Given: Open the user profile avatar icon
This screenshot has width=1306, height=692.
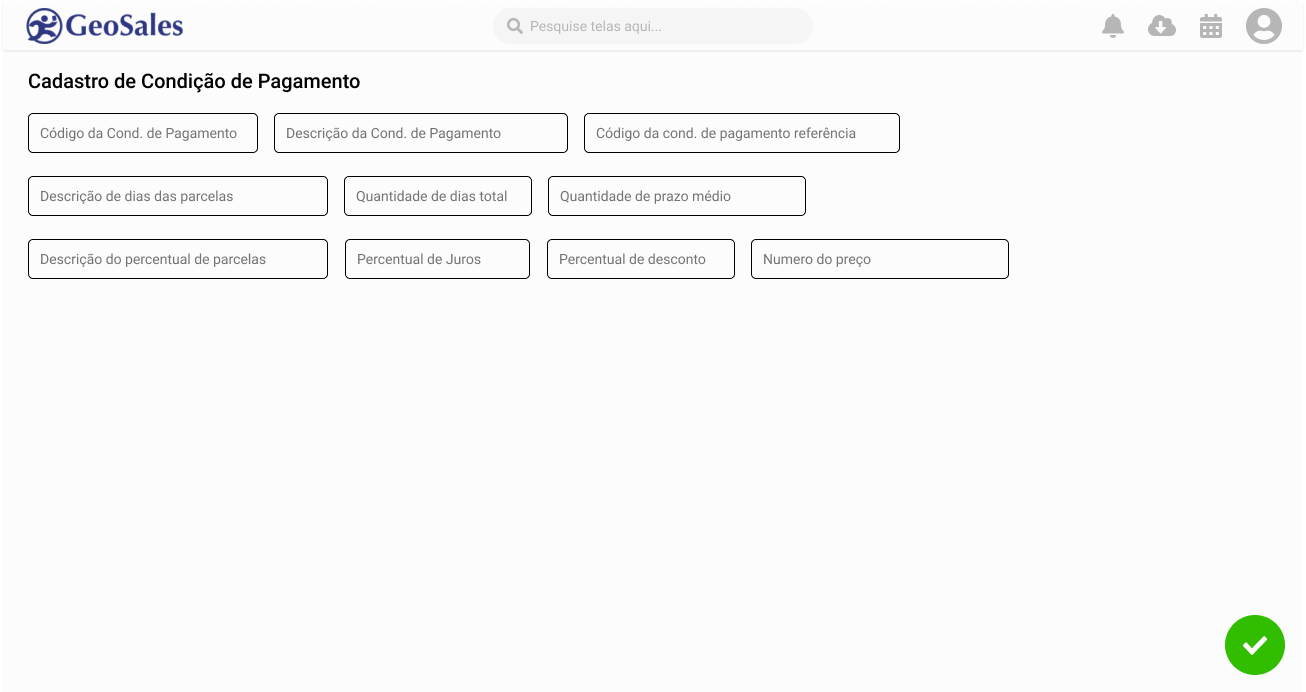Looking at the screenshot, I should (x=1264, y=26).
